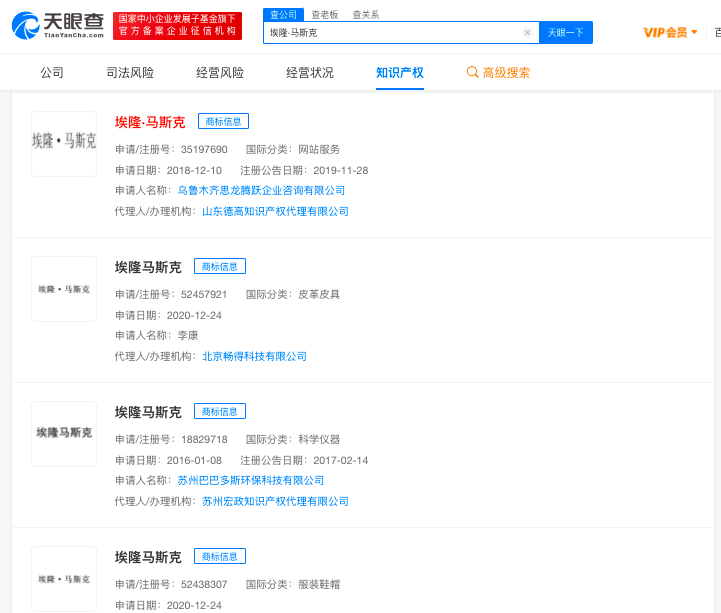Open the 经营状况 tab

click(310, 73)
